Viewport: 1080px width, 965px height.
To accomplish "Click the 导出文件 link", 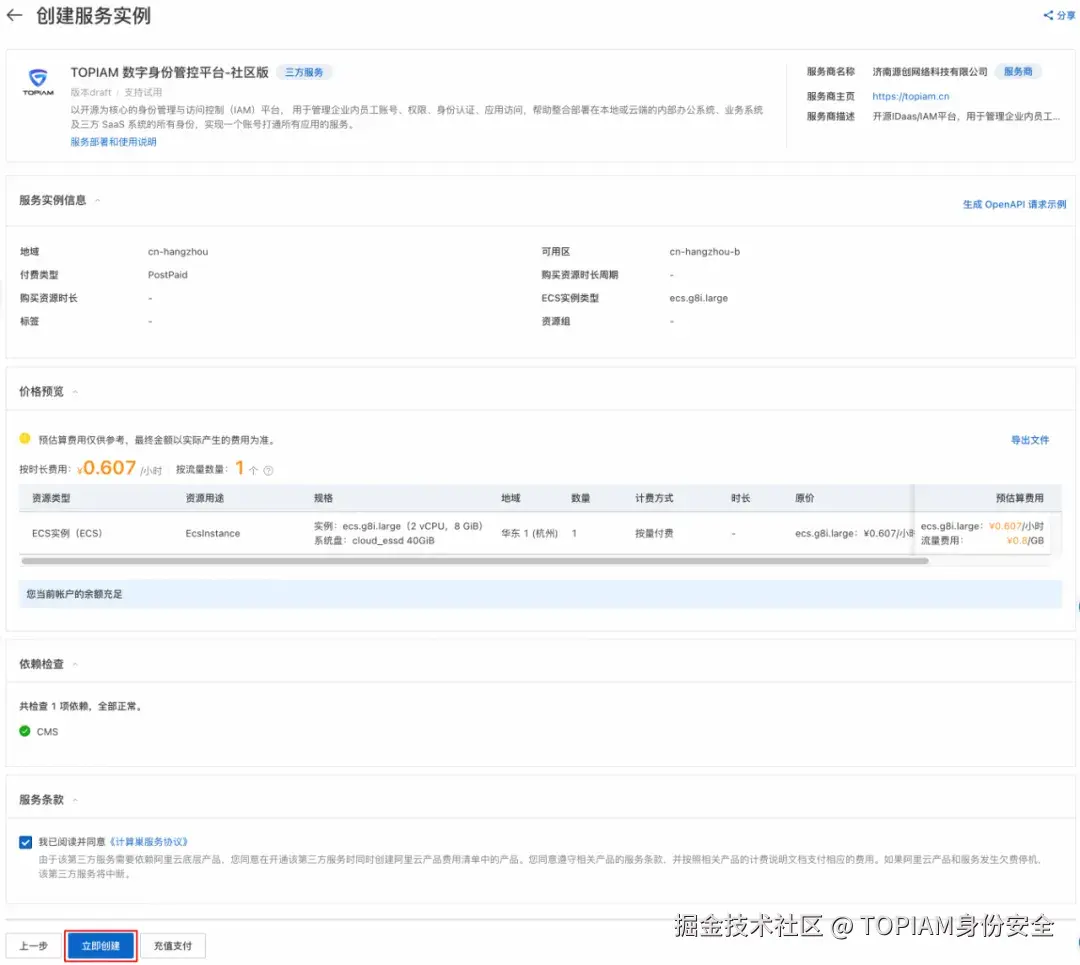I will [x=1029, y=440].
